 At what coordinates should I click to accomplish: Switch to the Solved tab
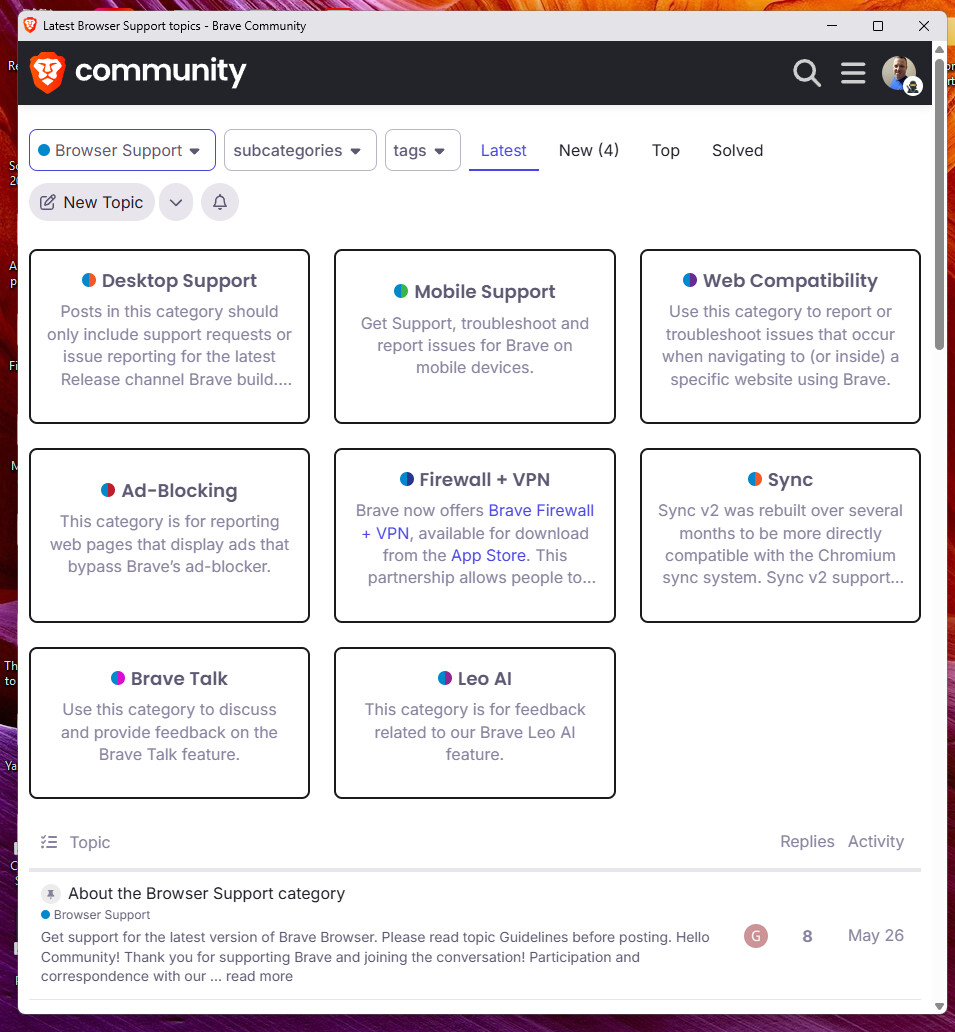(x=737, y=151)
